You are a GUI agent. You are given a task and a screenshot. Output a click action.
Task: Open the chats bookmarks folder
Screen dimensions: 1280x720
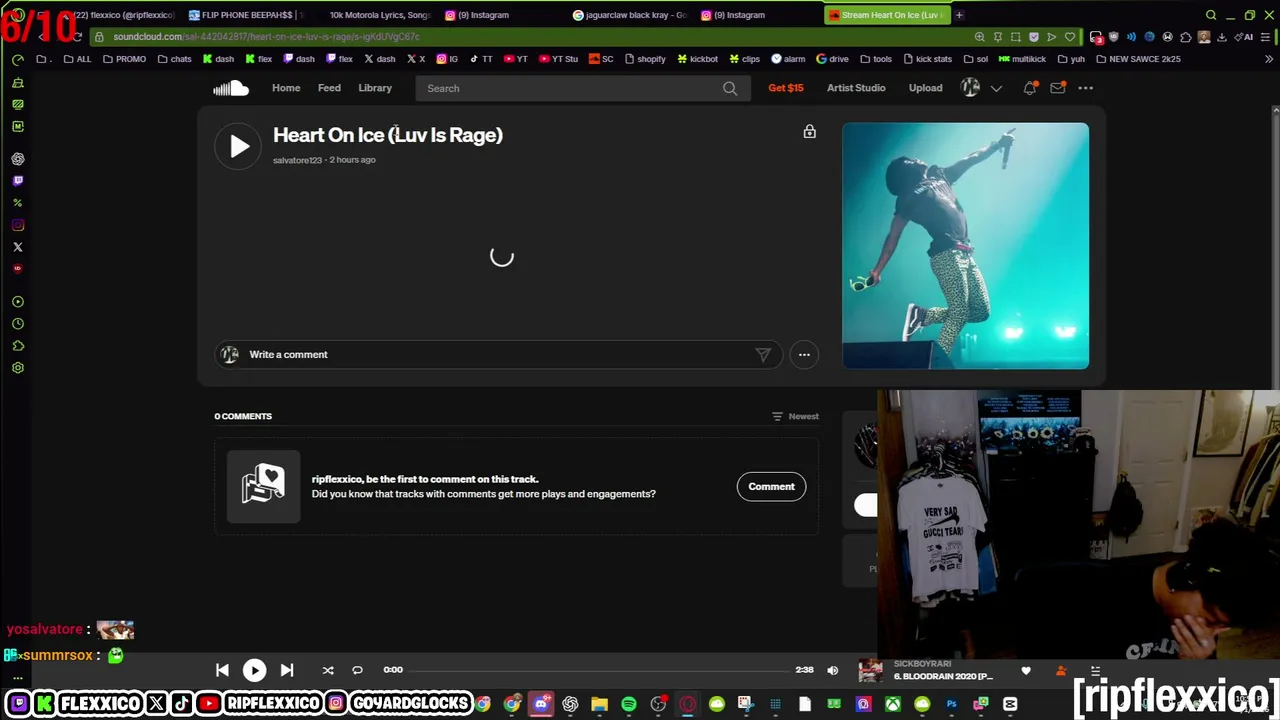point(174,59)
